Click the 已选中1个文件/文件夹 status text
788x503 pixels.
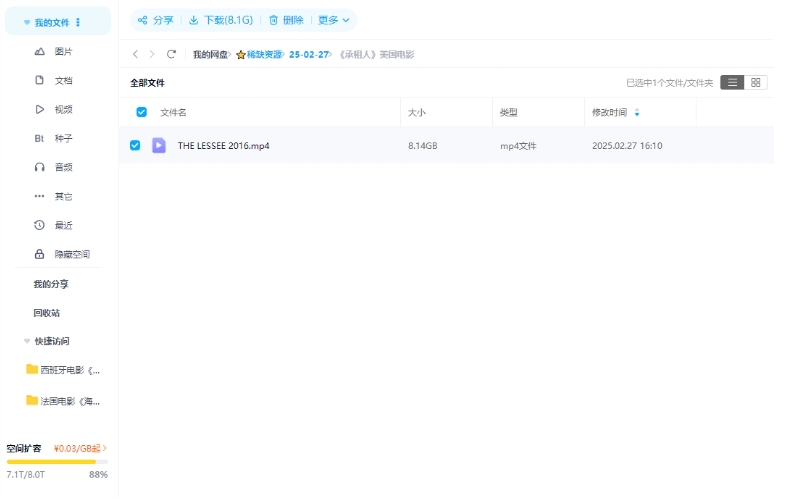tap(669, 83)
